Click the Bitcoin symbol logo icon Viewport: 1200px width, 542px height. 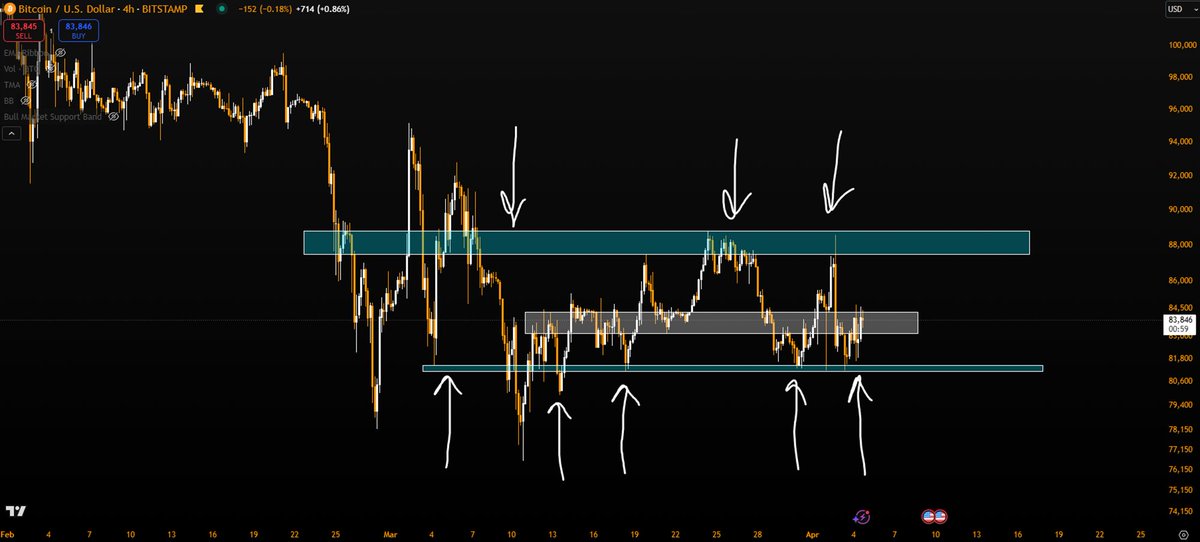(9, 8)
